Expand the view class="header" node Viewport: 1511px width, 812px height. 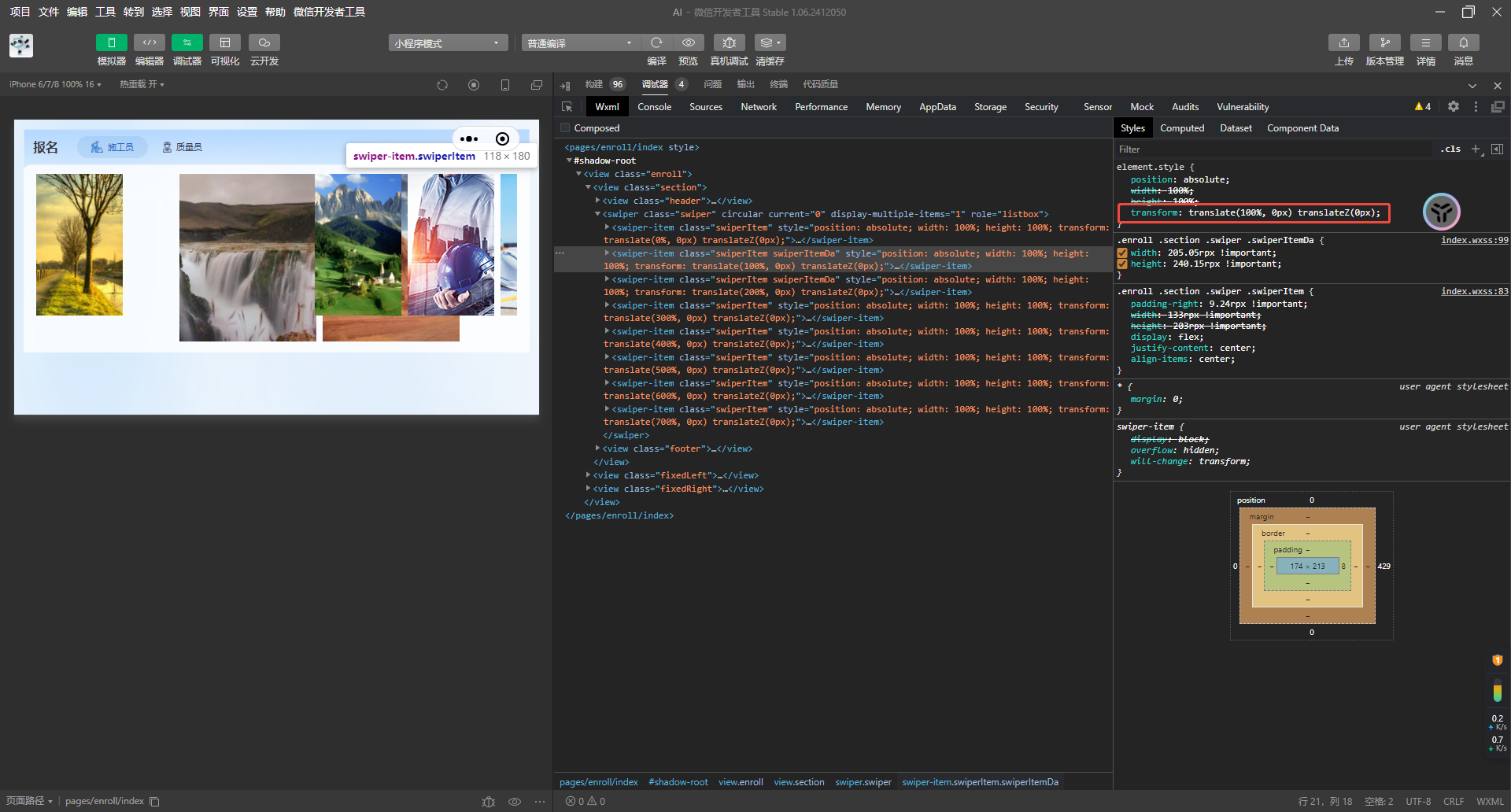point(597,201)
